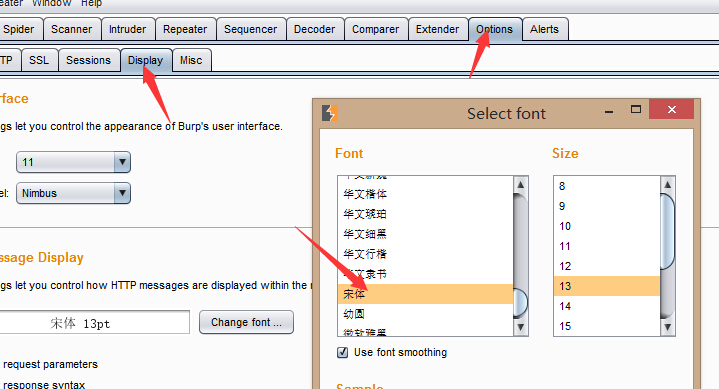719x389 pixels.
Task: Open the Help menu
Action: point(91,3)
